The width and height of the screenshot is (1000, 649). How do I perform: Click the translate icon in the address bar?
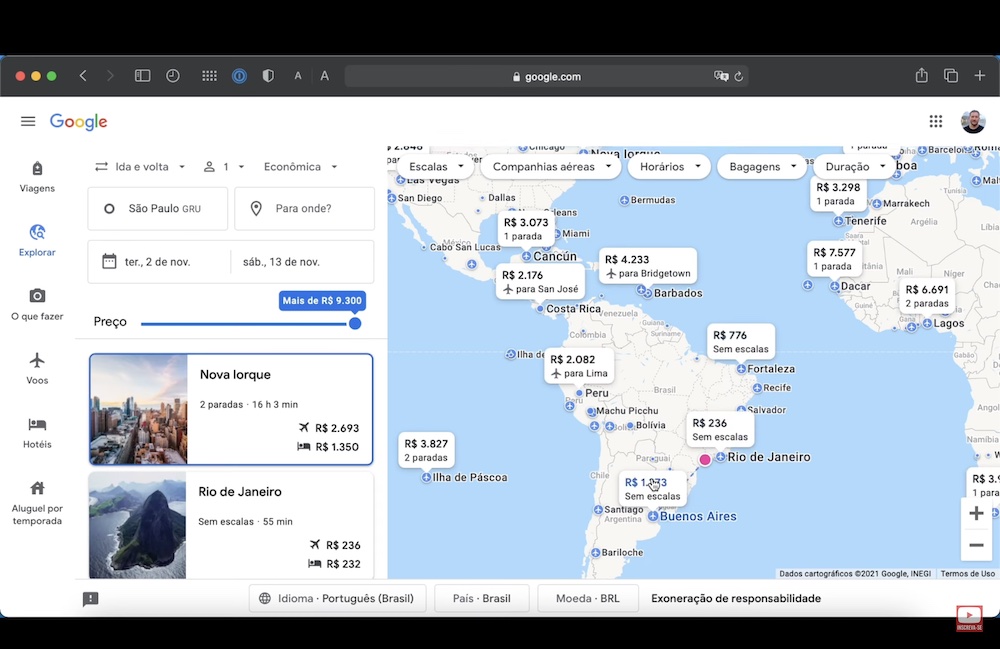[721, 76]
